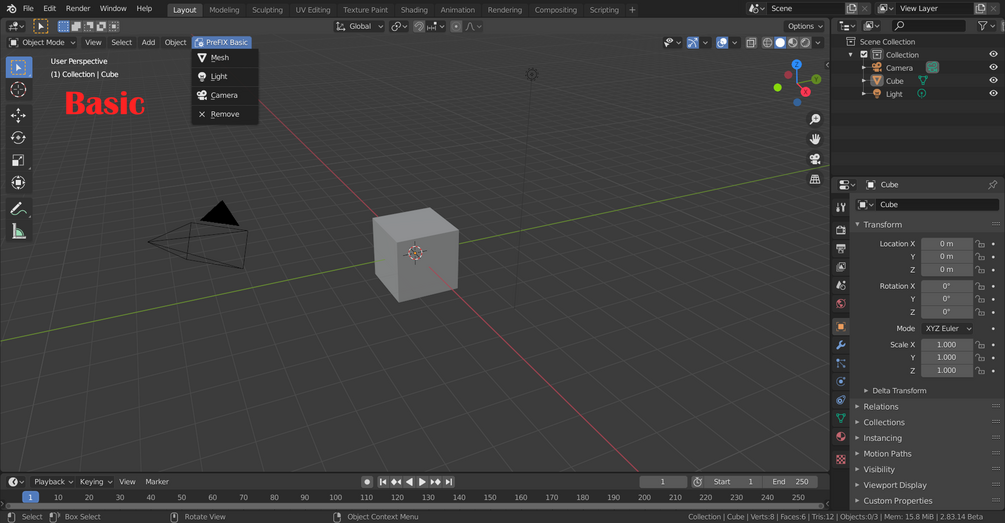Switch to the Shading workspace tab
Screen dimensions: 1005x523
[414, 10]
